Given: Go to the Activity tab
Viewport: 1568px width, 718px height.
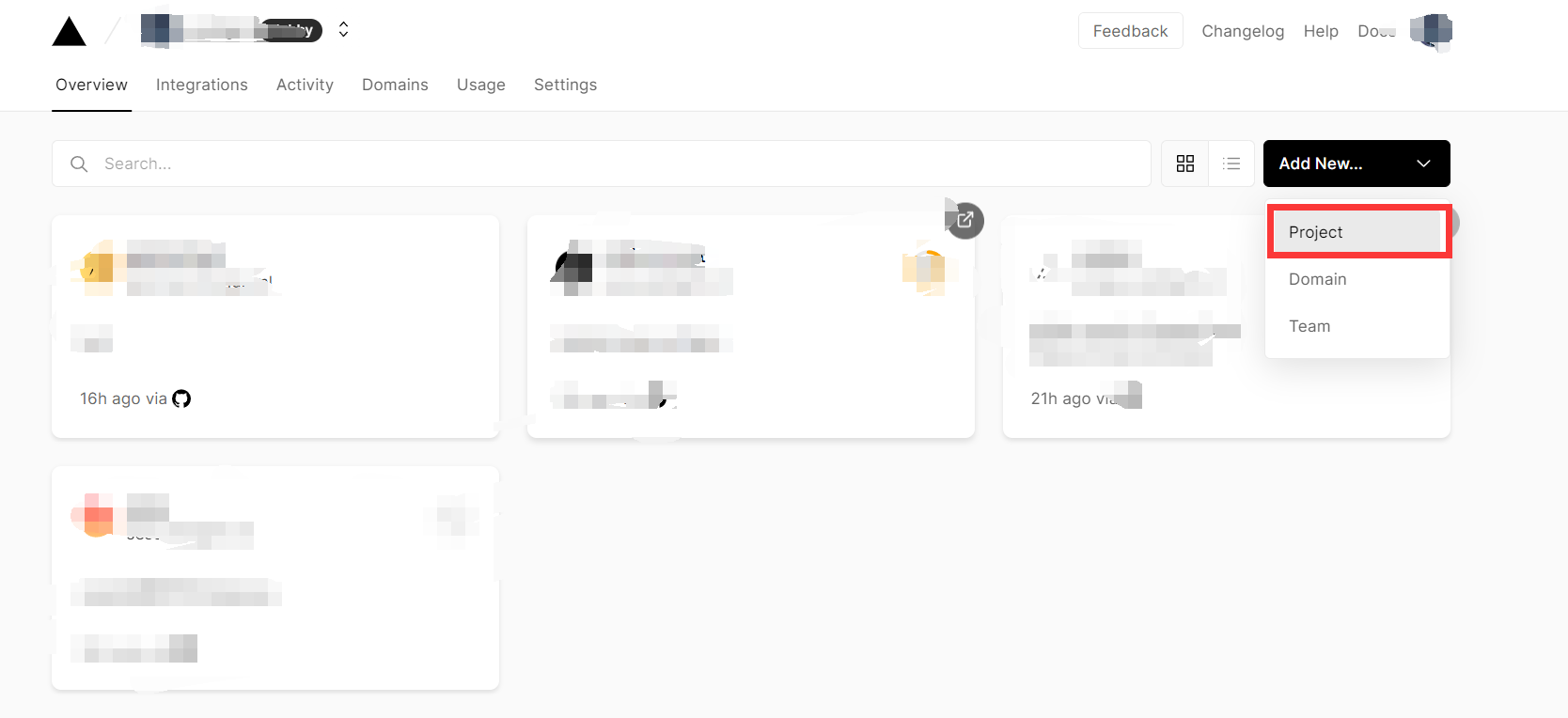Looking at the screenshot, I should coord(305,85).
